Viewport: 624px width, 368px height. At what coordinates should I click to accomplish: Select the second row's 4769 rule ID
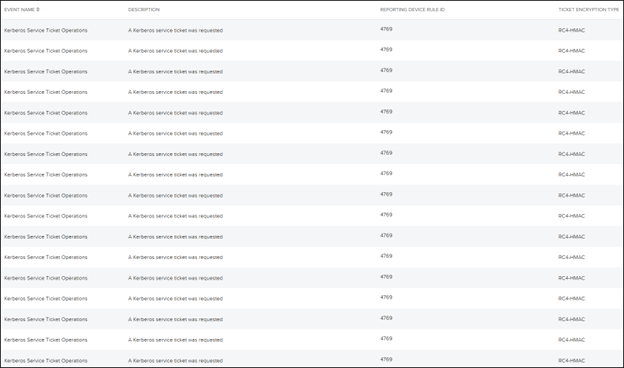click(386, 50)
